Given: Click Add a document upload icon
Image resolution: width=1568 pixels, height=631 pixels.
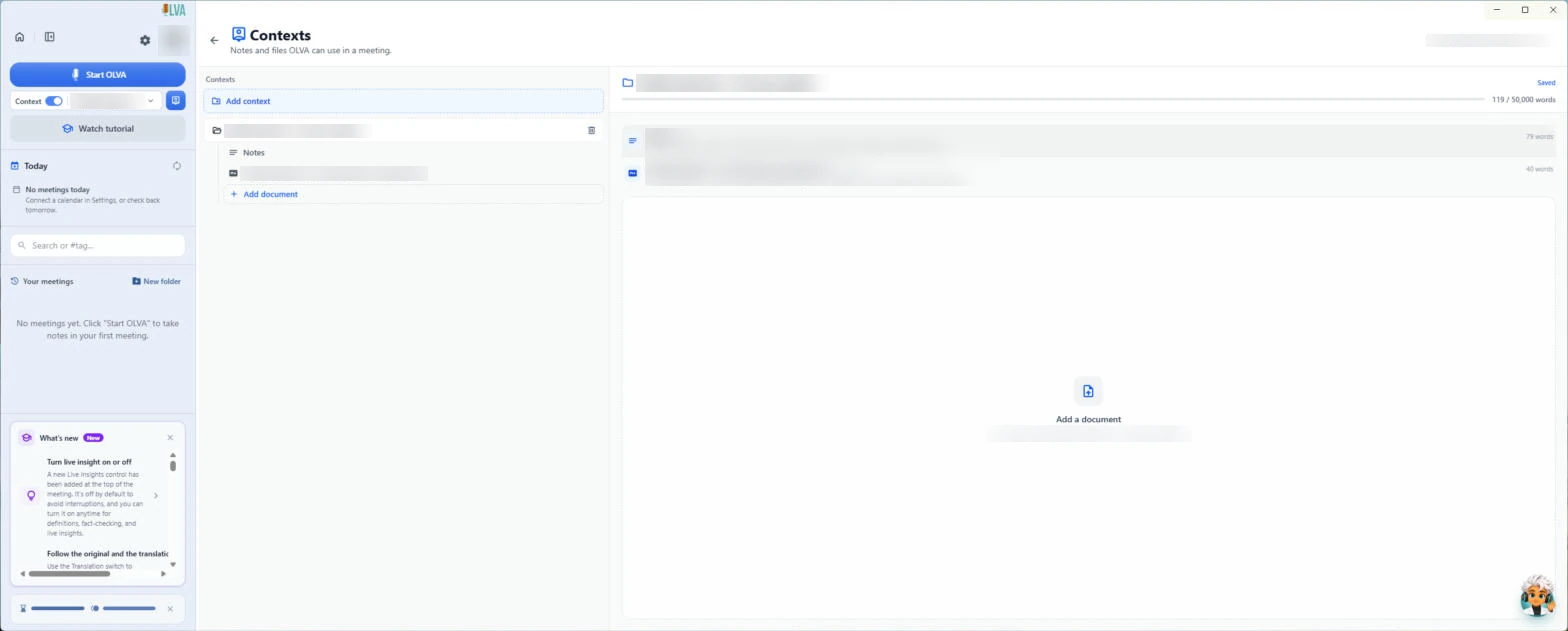Looking at the screenshot, I should tap(1088, 391).
